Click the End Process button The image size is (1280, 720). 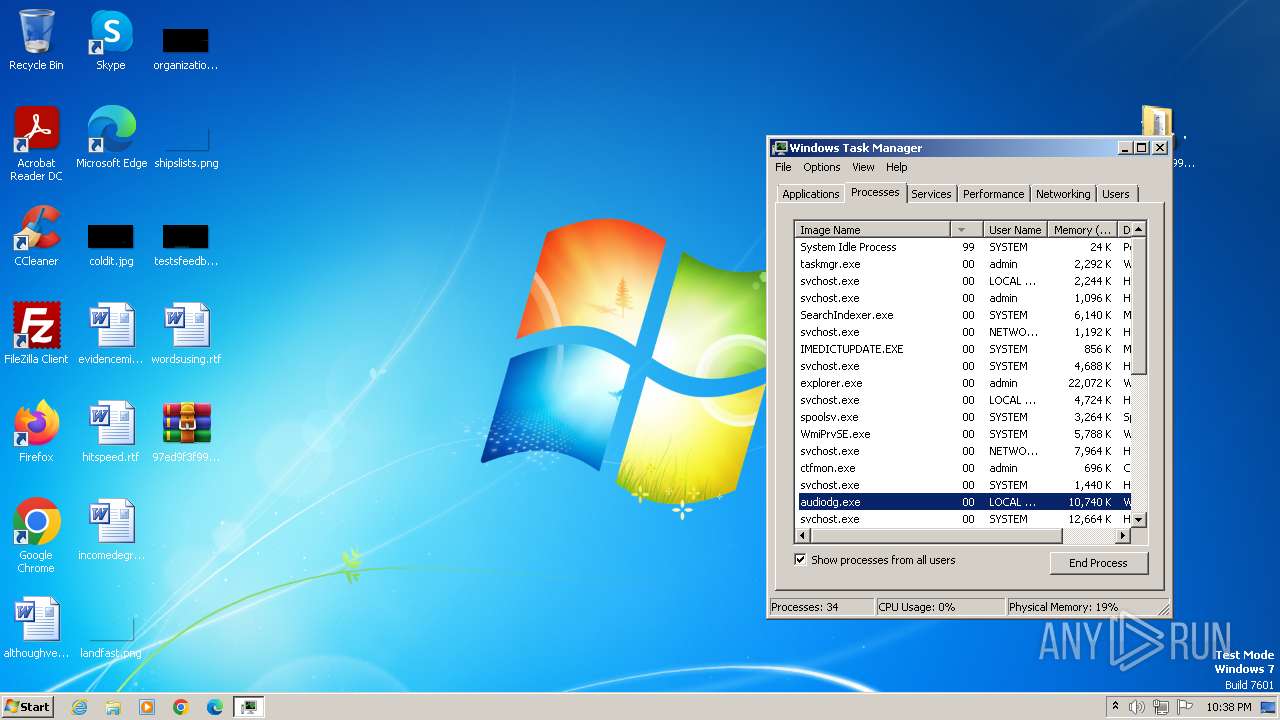pos(1099,563)
